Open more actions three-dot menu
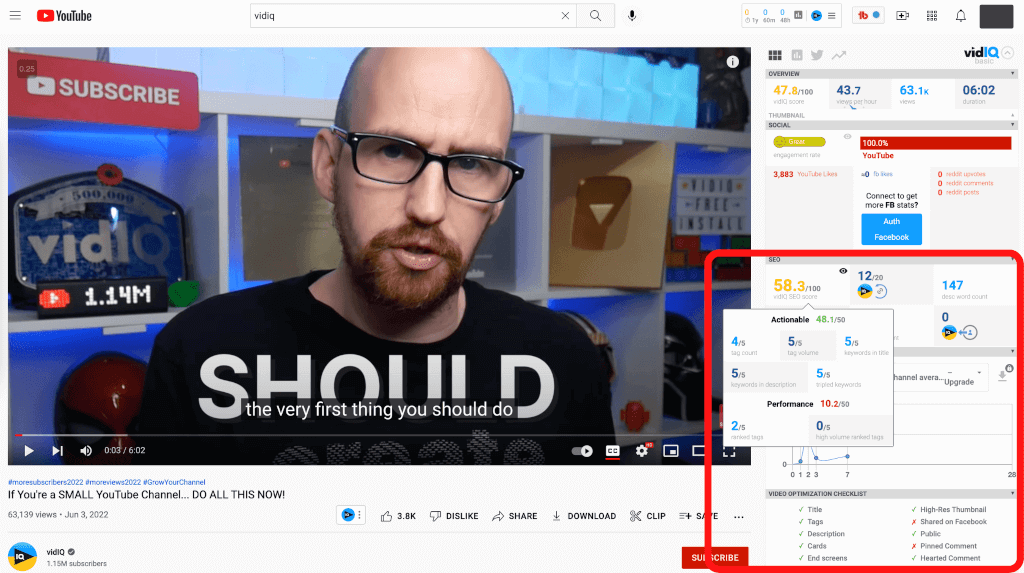Image resolution: width=1024 pixels, height=573 pixels. (x=739, y=517)
